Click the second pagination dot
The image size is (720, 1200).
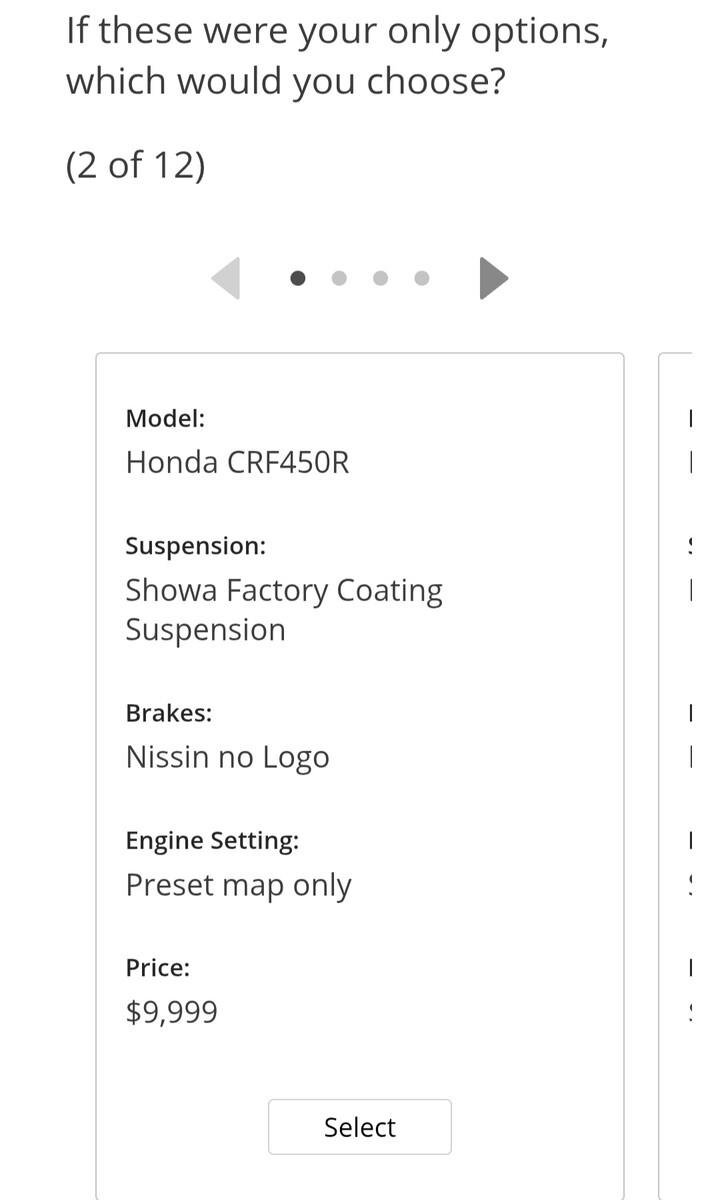pyautogui.click(x=339, y=278)
